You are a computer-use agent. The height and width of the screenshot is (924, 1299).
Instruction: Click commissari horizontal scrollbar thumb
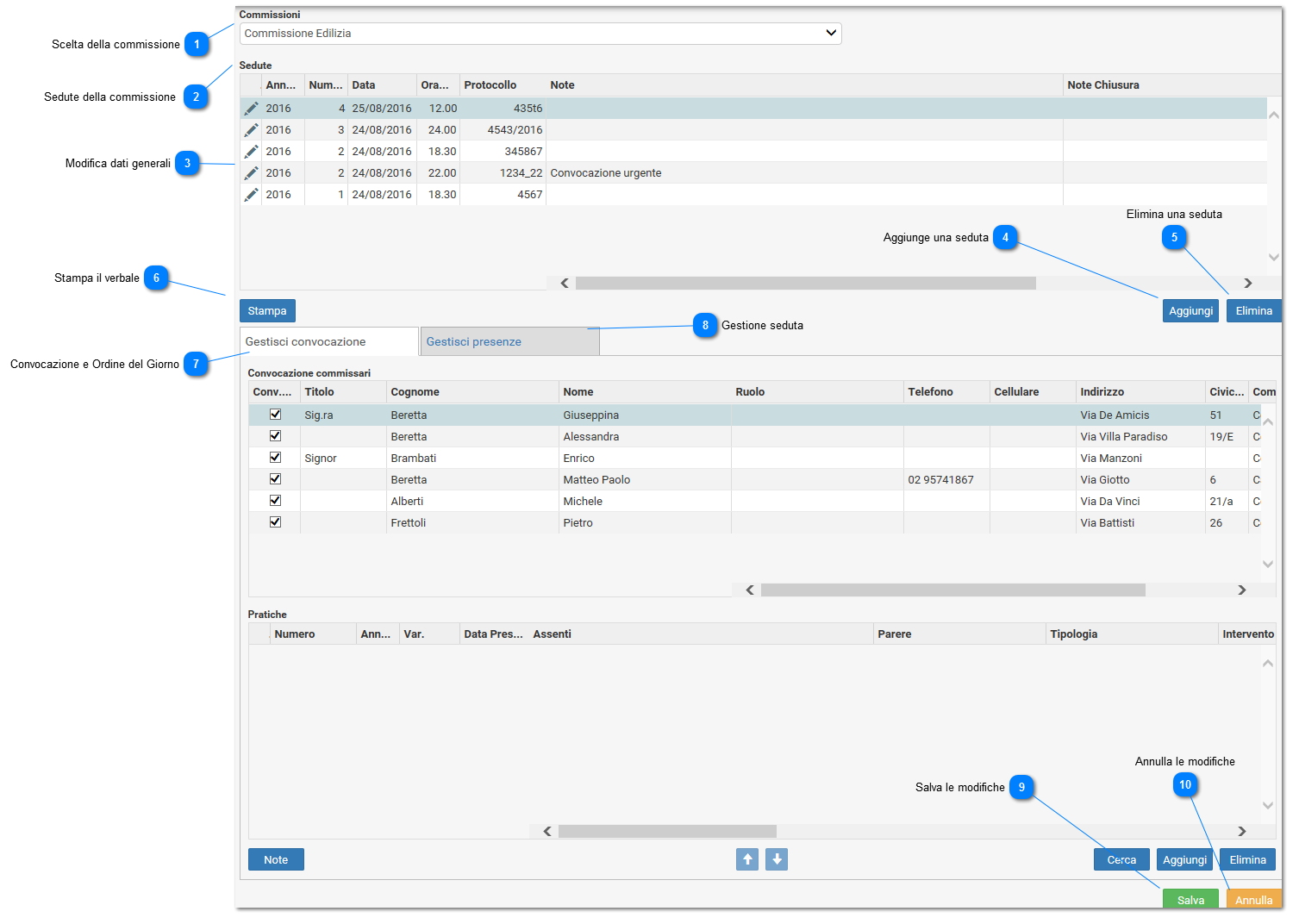[953, 590]
